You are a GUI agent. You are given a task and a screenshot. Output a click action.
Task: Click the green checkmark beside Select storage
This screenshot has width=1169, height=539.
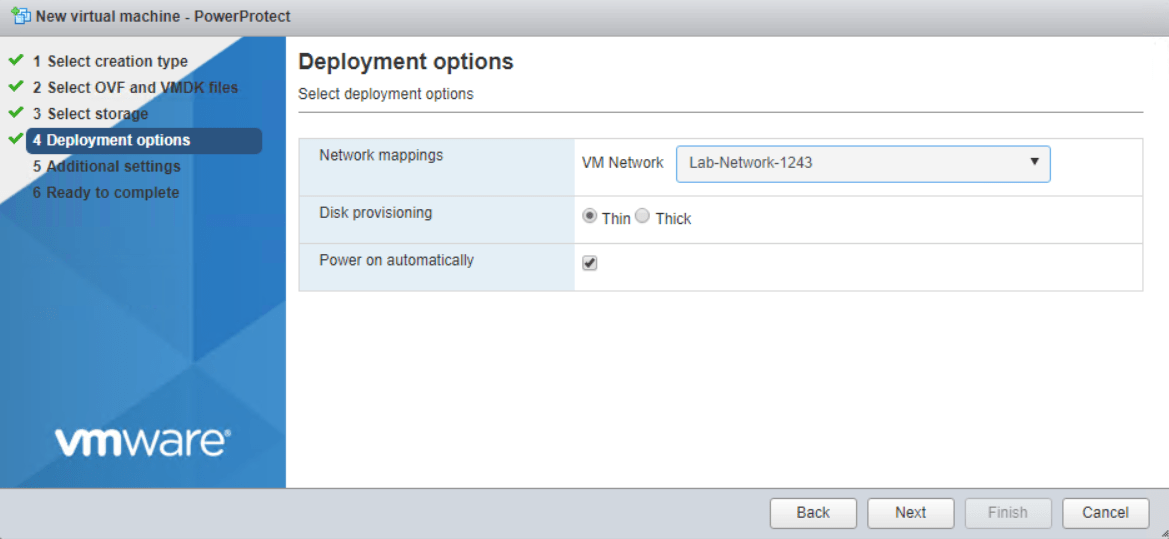16,112
